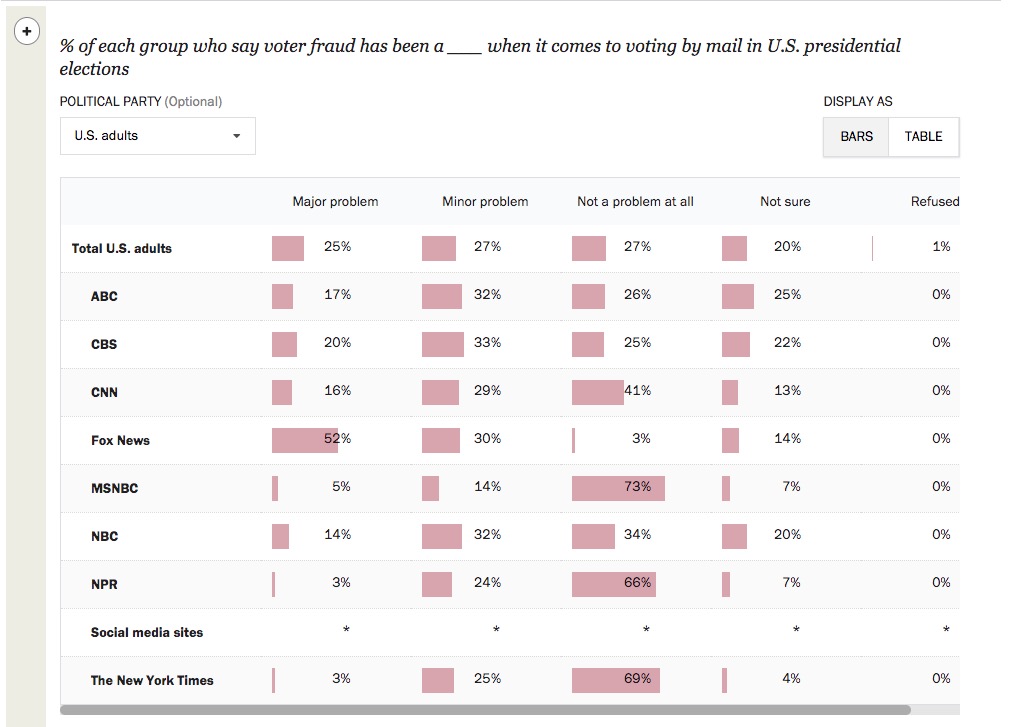This screenshot has height=727, width=1014.
Task: Open the Political Party dropdown
Action: 157,136
